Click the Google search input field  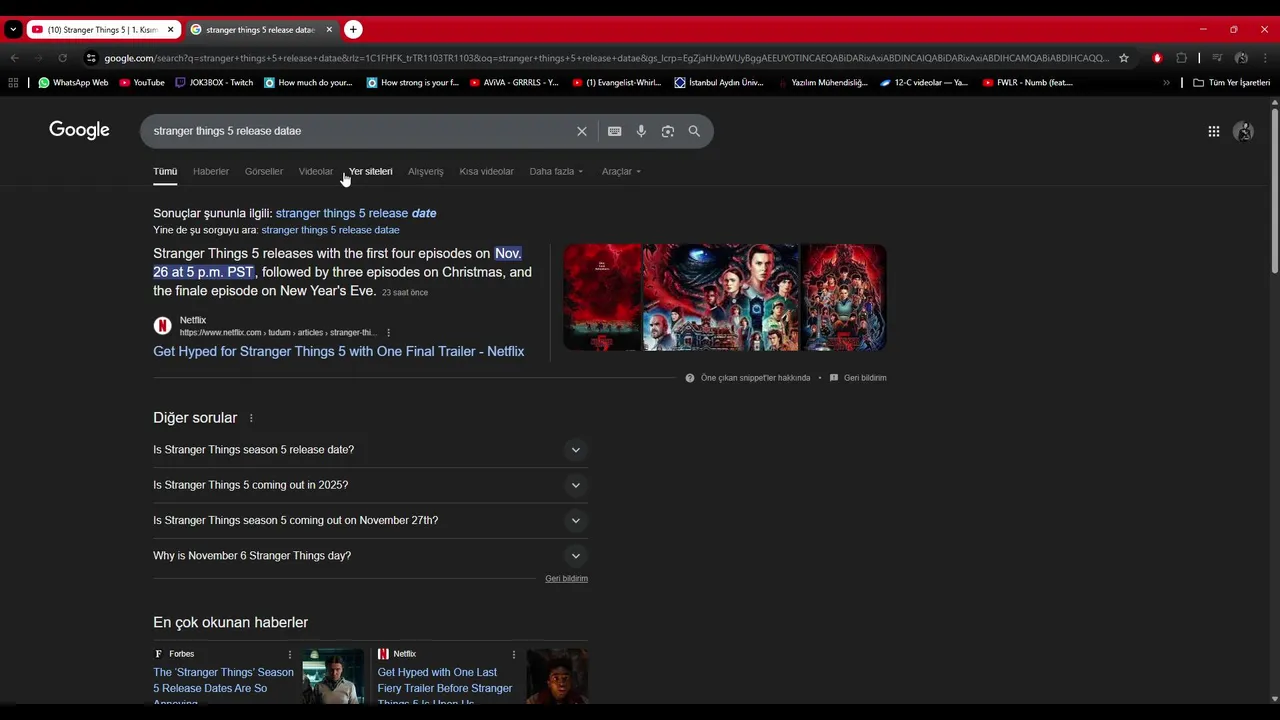pyautogui.click(x=360, y=131)
